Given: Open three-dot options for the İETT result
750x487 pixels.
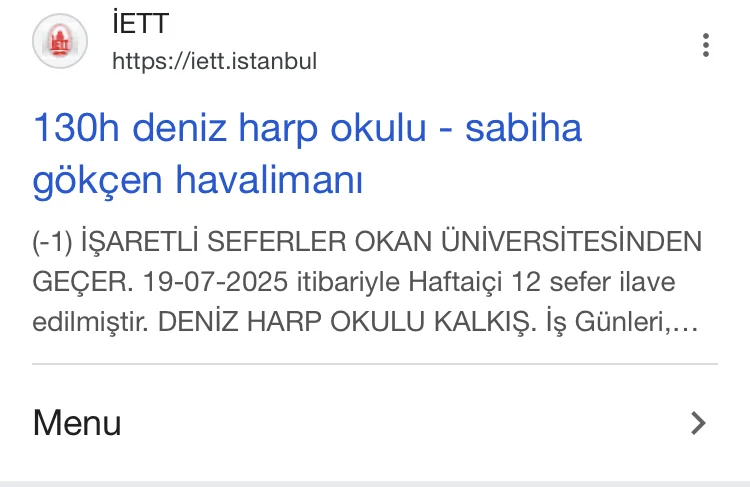Looking at the screenshot, I should point(706,44).
